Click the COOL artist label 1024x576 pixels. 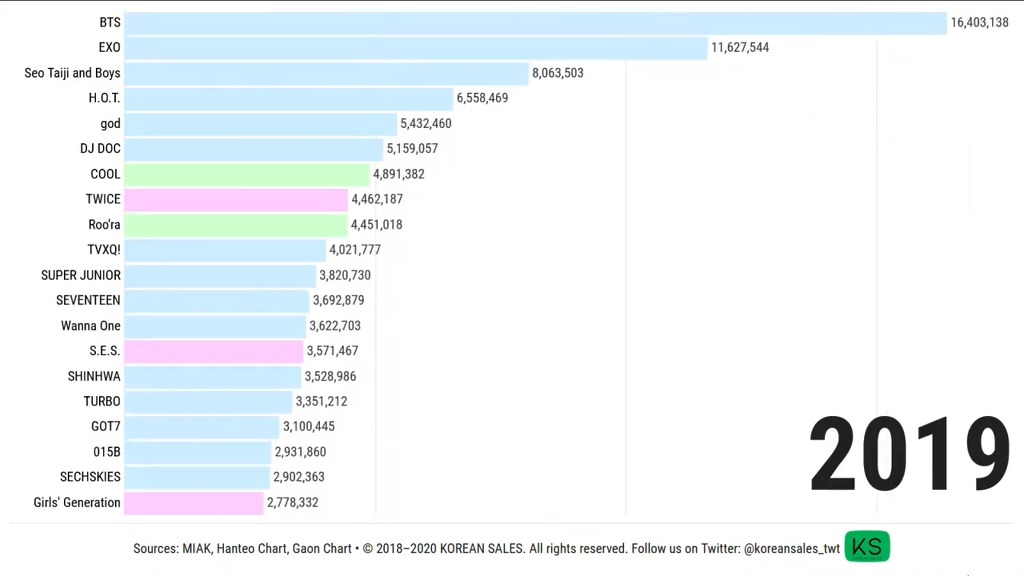(105, 174)
